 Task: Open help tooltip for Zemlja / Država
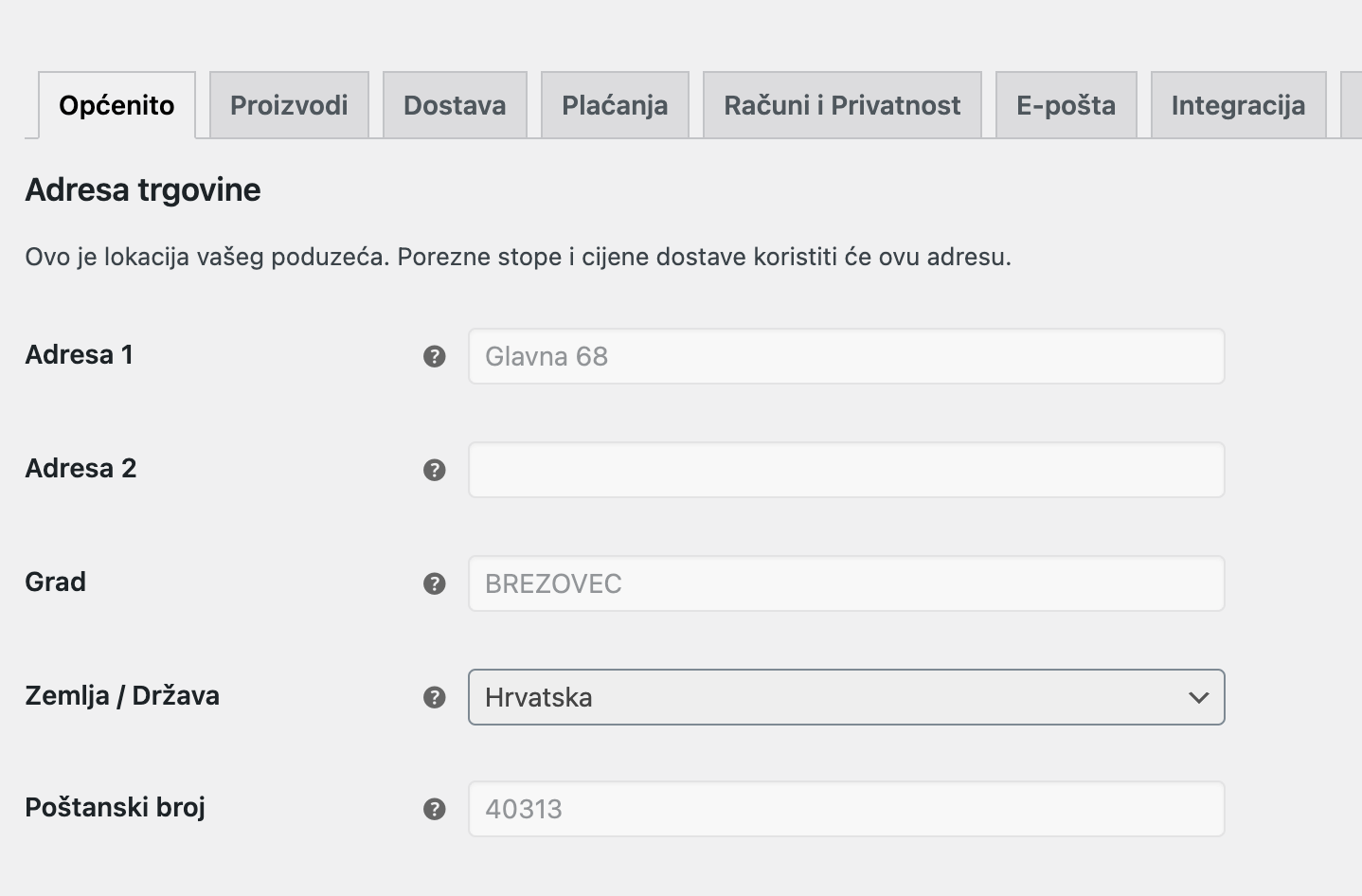tap(435, 697)
